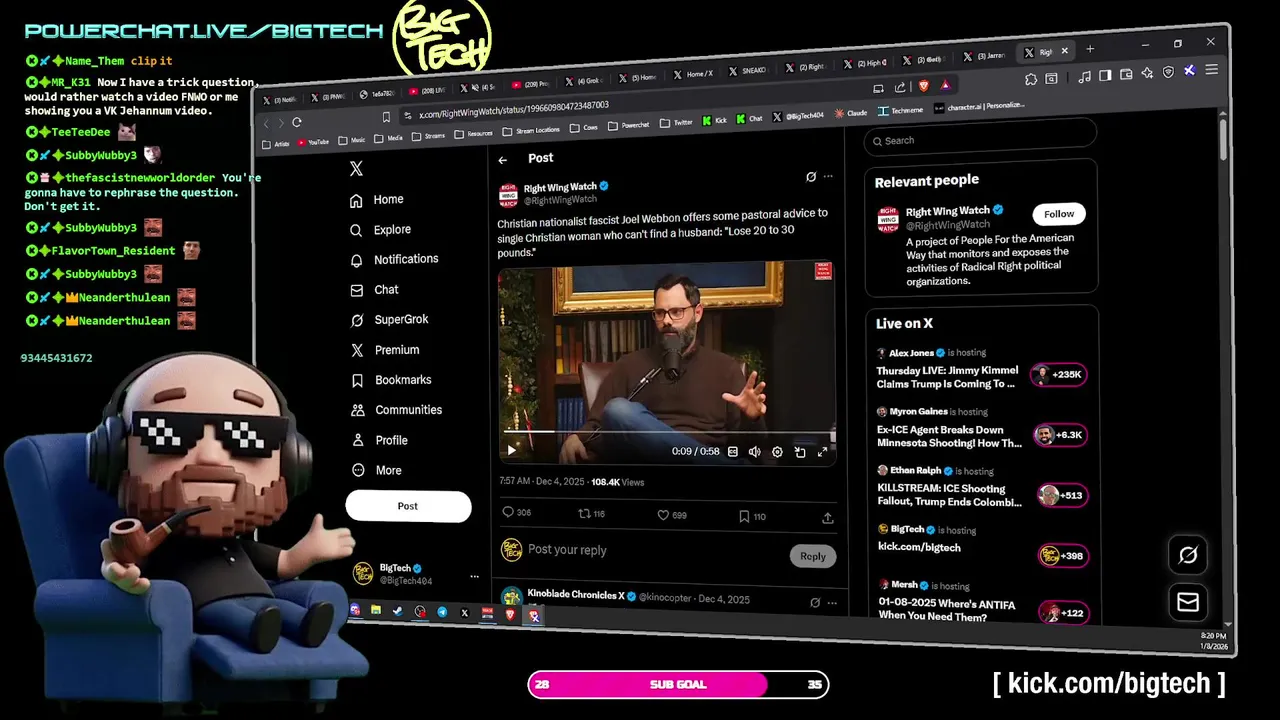
Task: Open the Twitter bookmark folder
Action: (677, 123)
